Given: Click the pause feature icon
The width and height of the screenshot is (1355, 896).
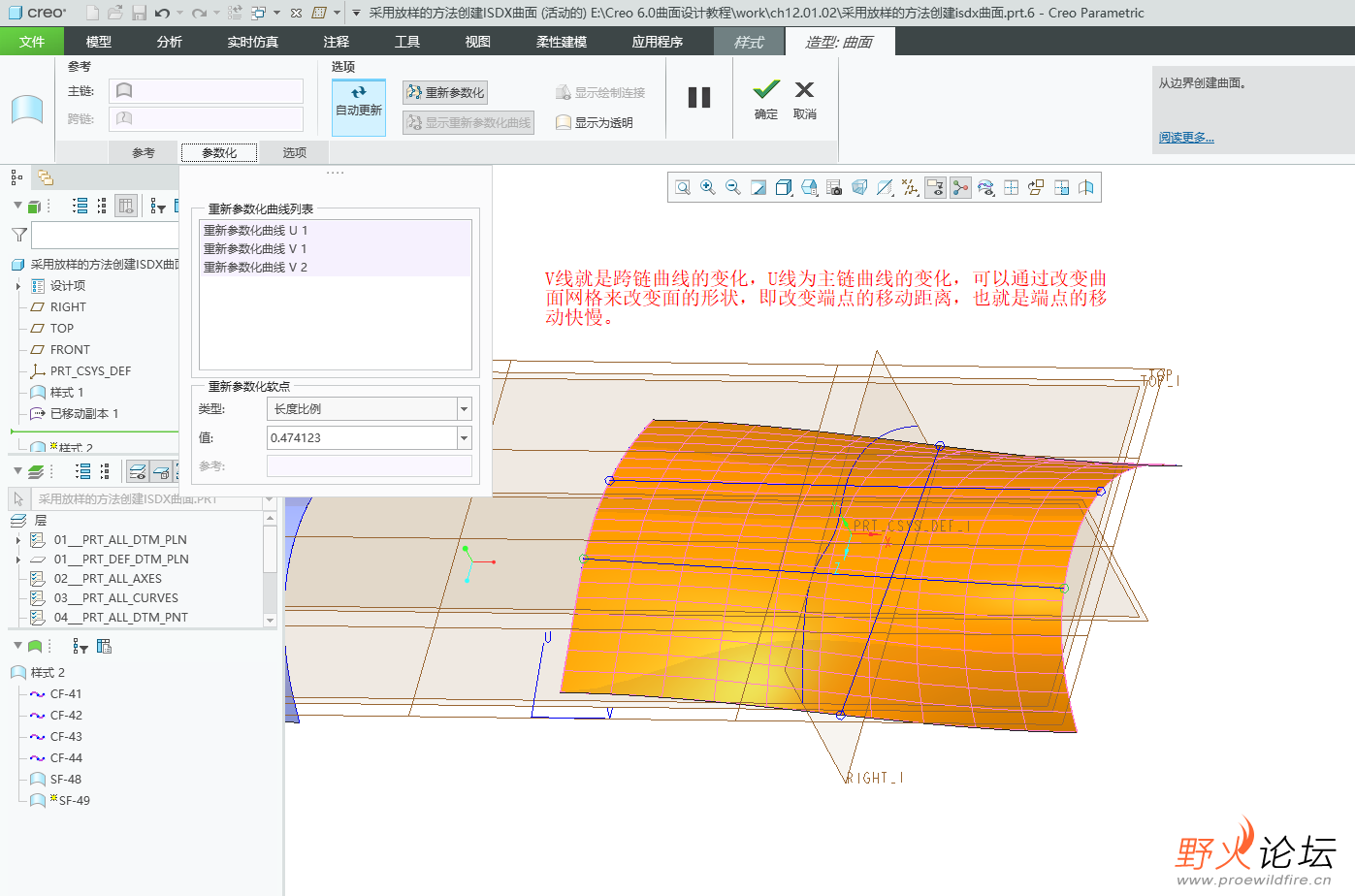Looking at the screenshot, I should pos(699,97).
